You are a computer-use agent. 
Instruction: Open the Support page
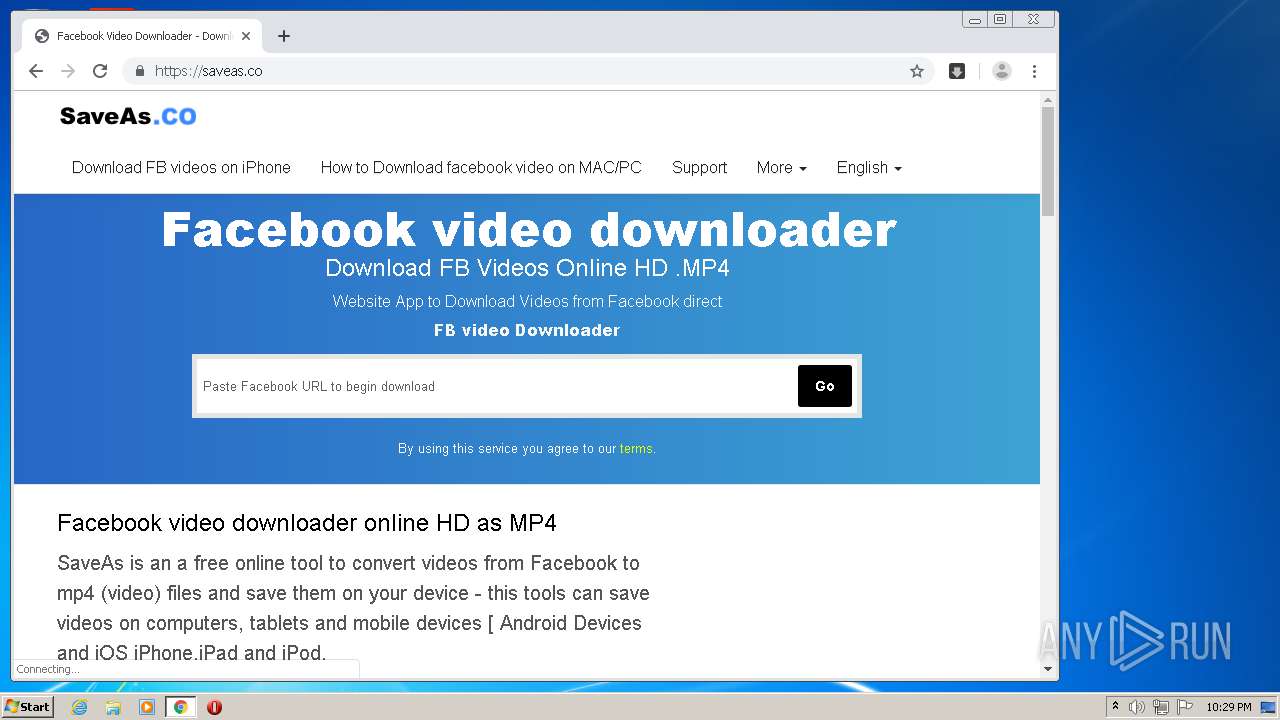(x=699, y=168)
